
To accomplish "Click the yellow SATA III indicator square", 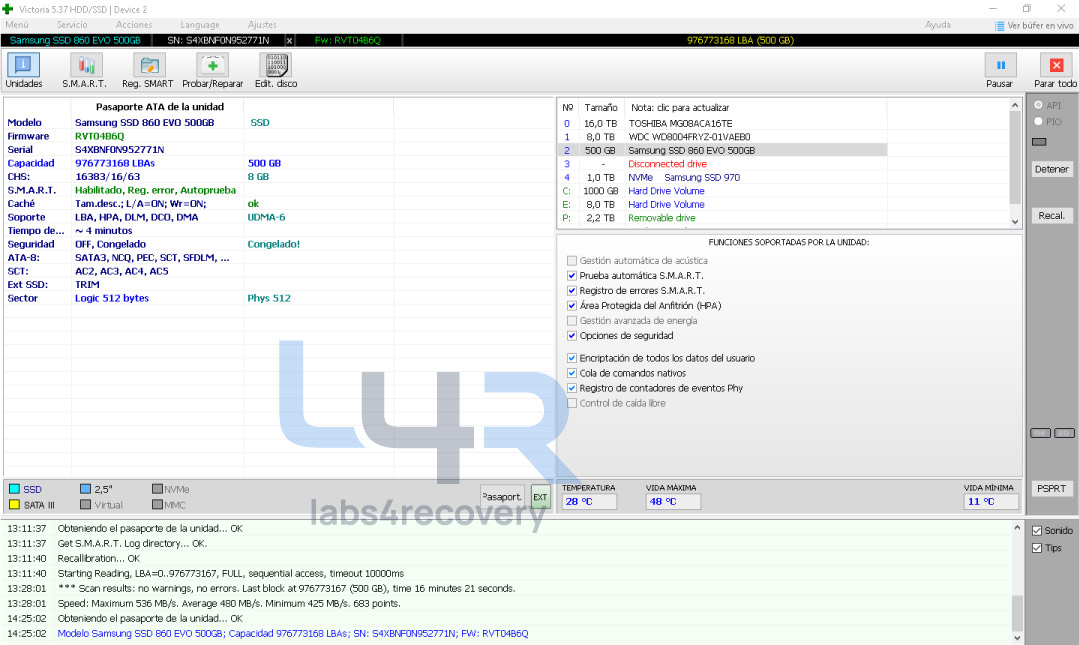I will pyautogui.click(x=14, y=505).
